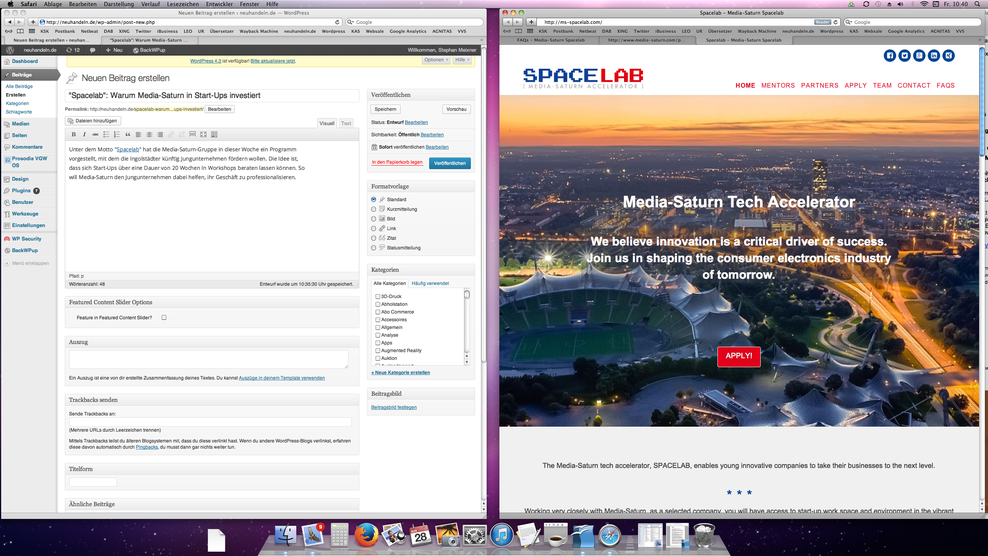Toggle bold formatting in the post editor
The image size is (988, 556).
tap(74, 134)
